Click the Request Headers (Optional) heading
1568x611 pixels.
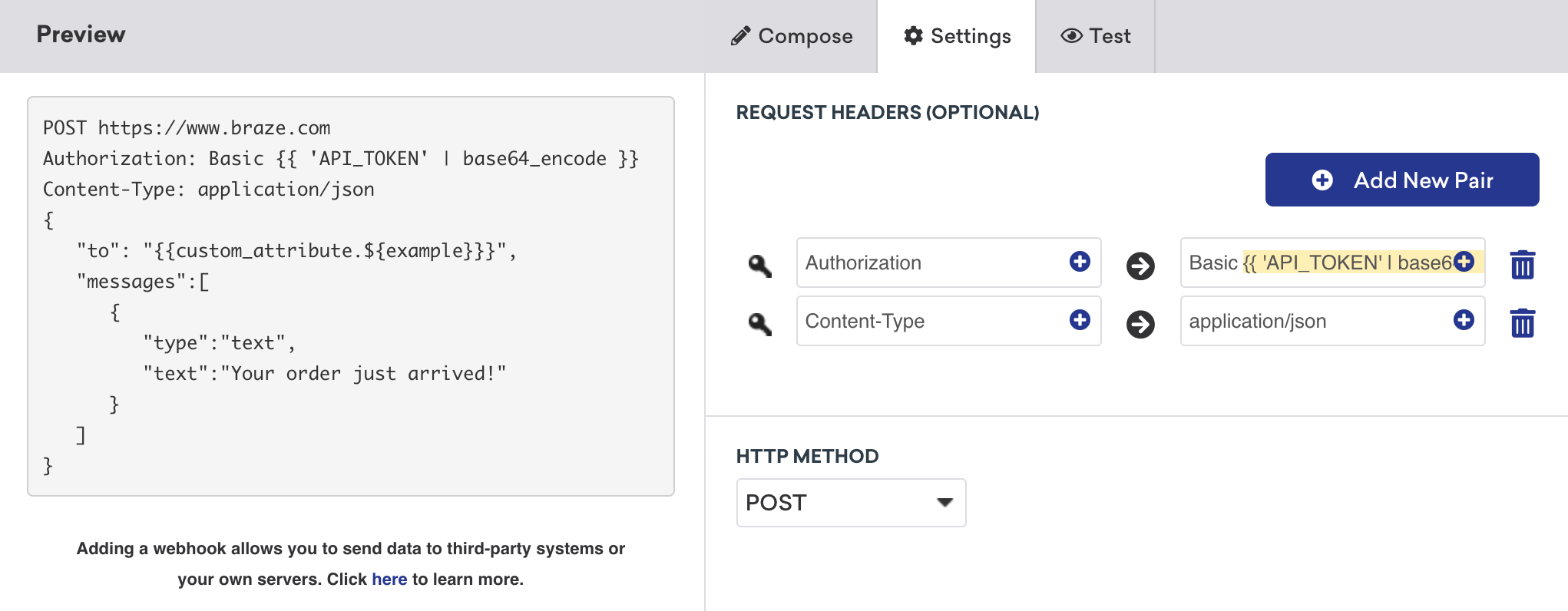(x=888, y=112)
